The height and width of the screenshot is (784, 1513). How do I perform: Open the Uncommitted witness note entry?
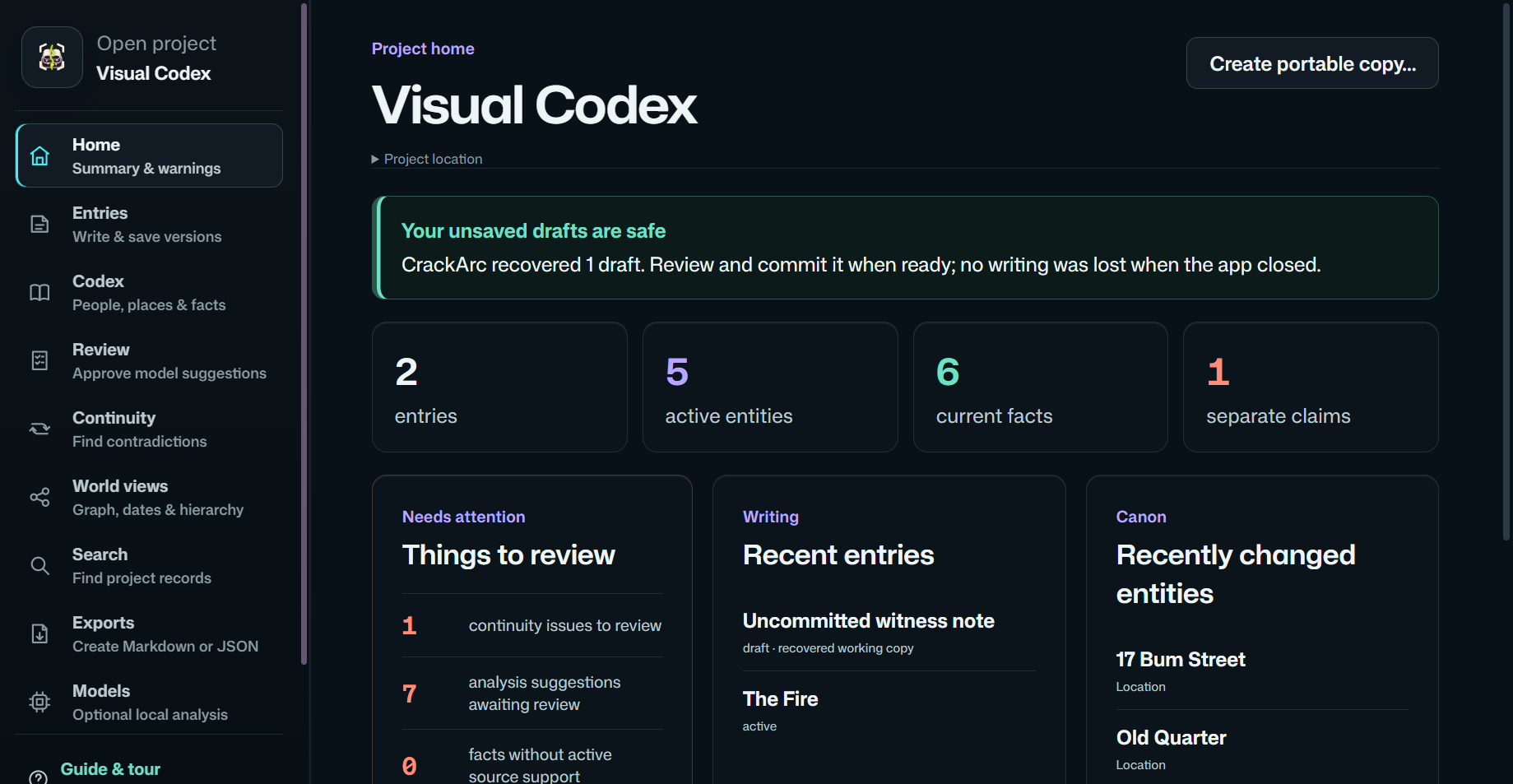889,633
